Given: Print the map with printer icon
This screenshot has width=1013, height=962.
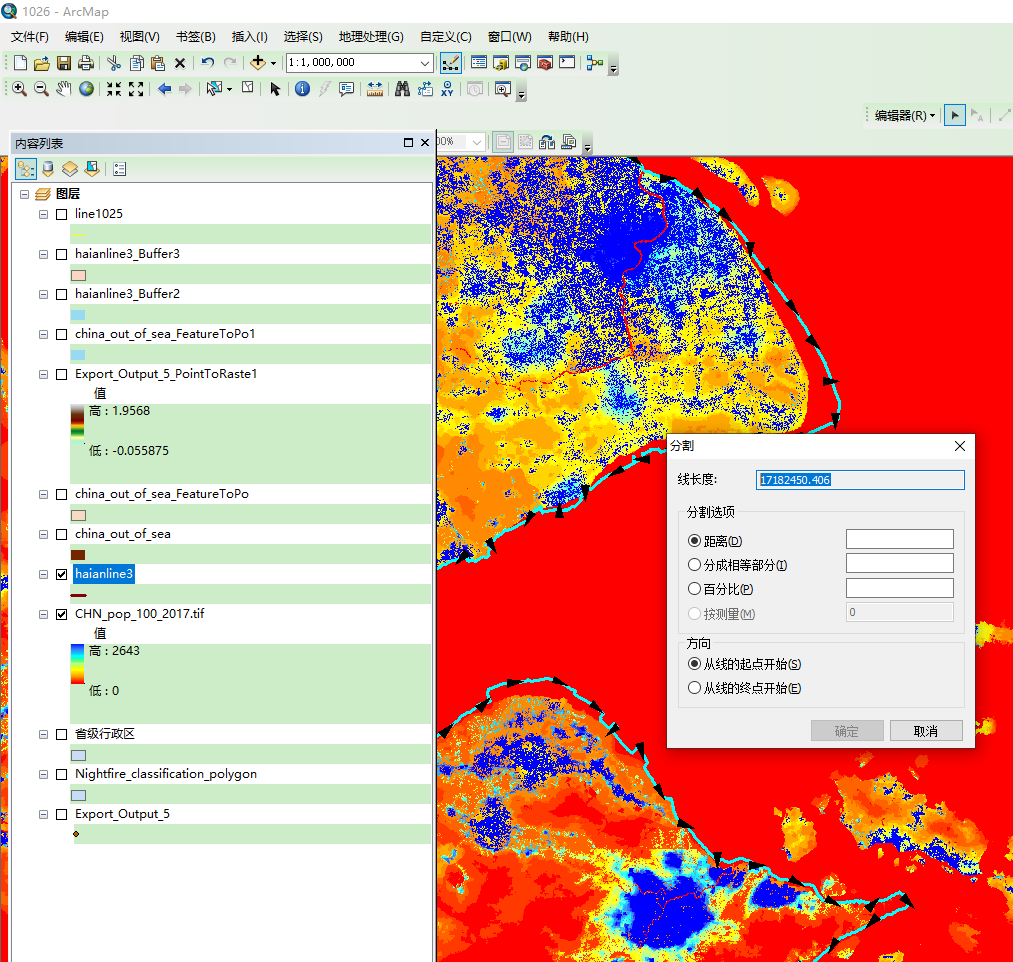Looking at the screenshot, I should pyautogui.click(x=85, y=63).
